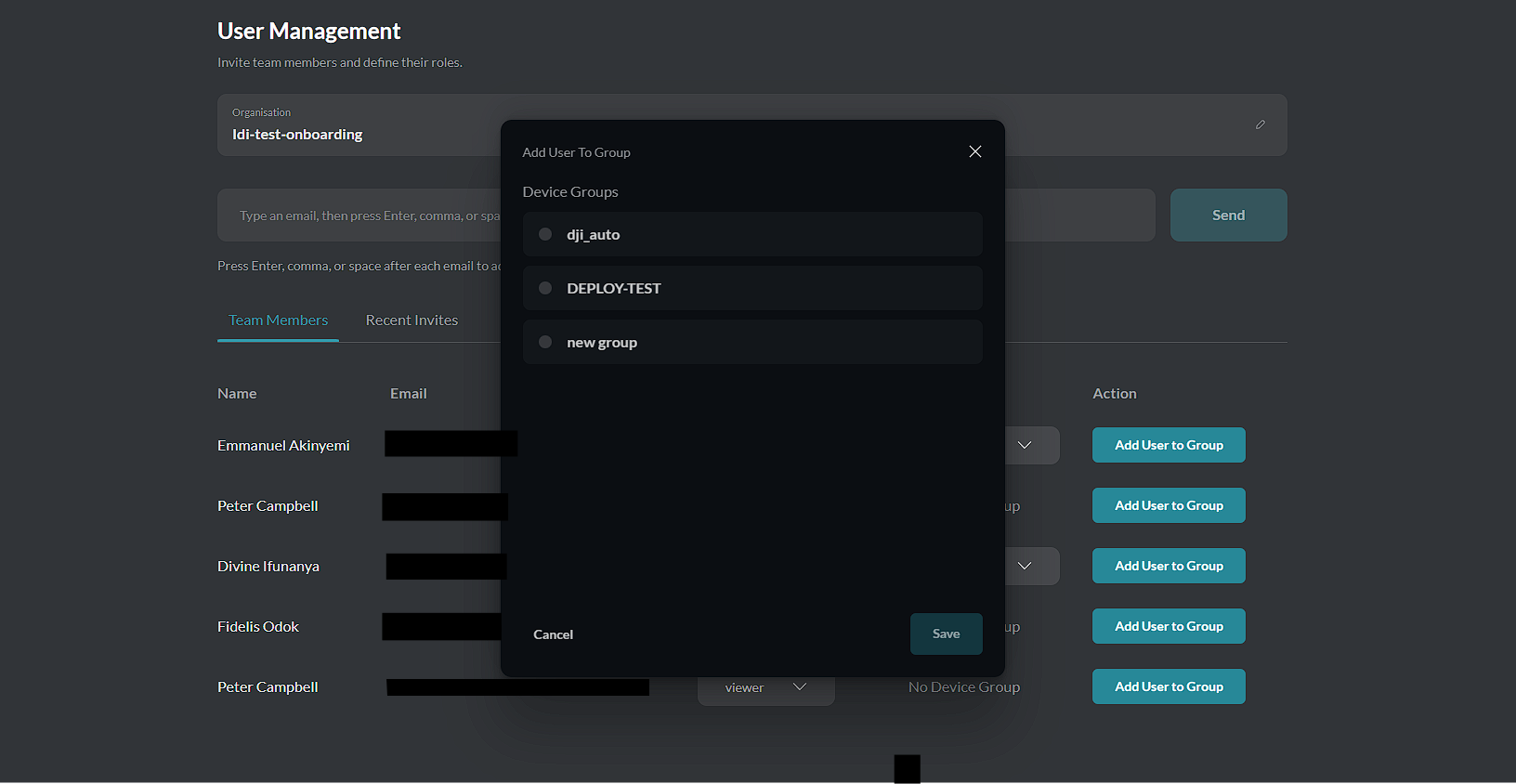The image size is (1516, 784).
Task: Click the Emmanuel Akinyemi name text
Action: point(283,446)
